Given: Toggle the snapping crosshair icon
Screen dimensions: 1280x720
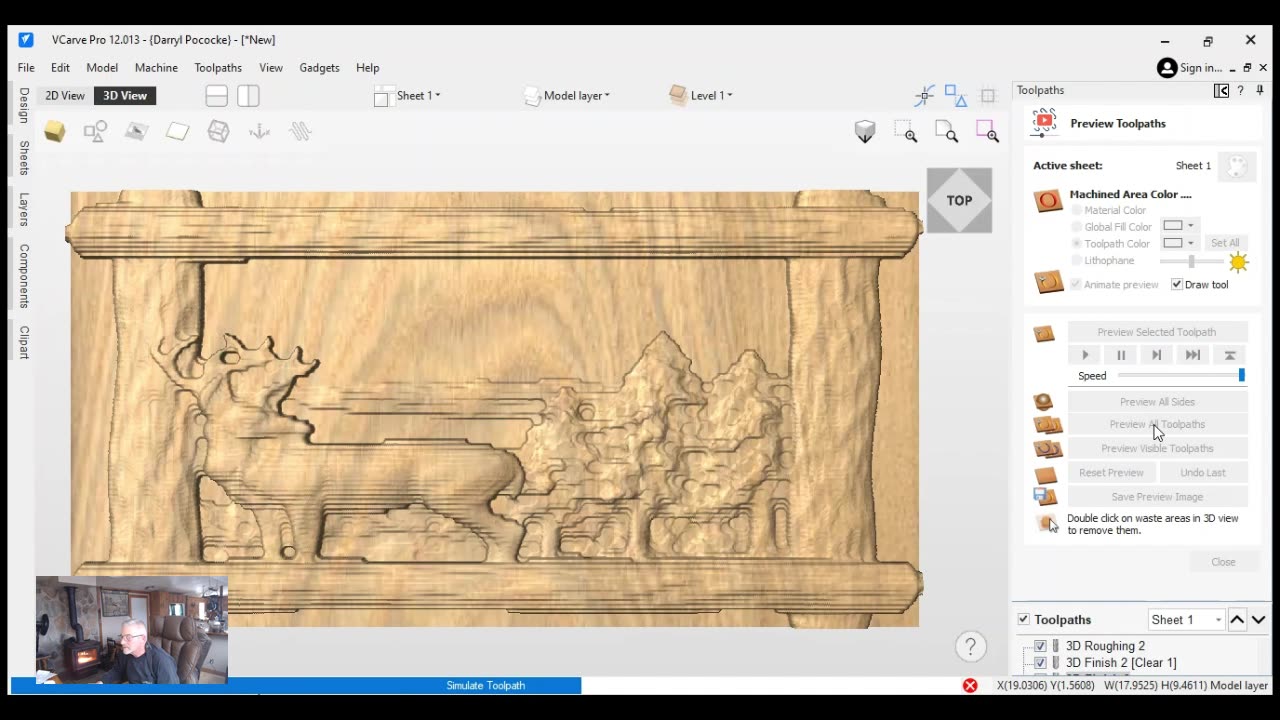Looking at the screenshot, I should [x=924, y=96].
